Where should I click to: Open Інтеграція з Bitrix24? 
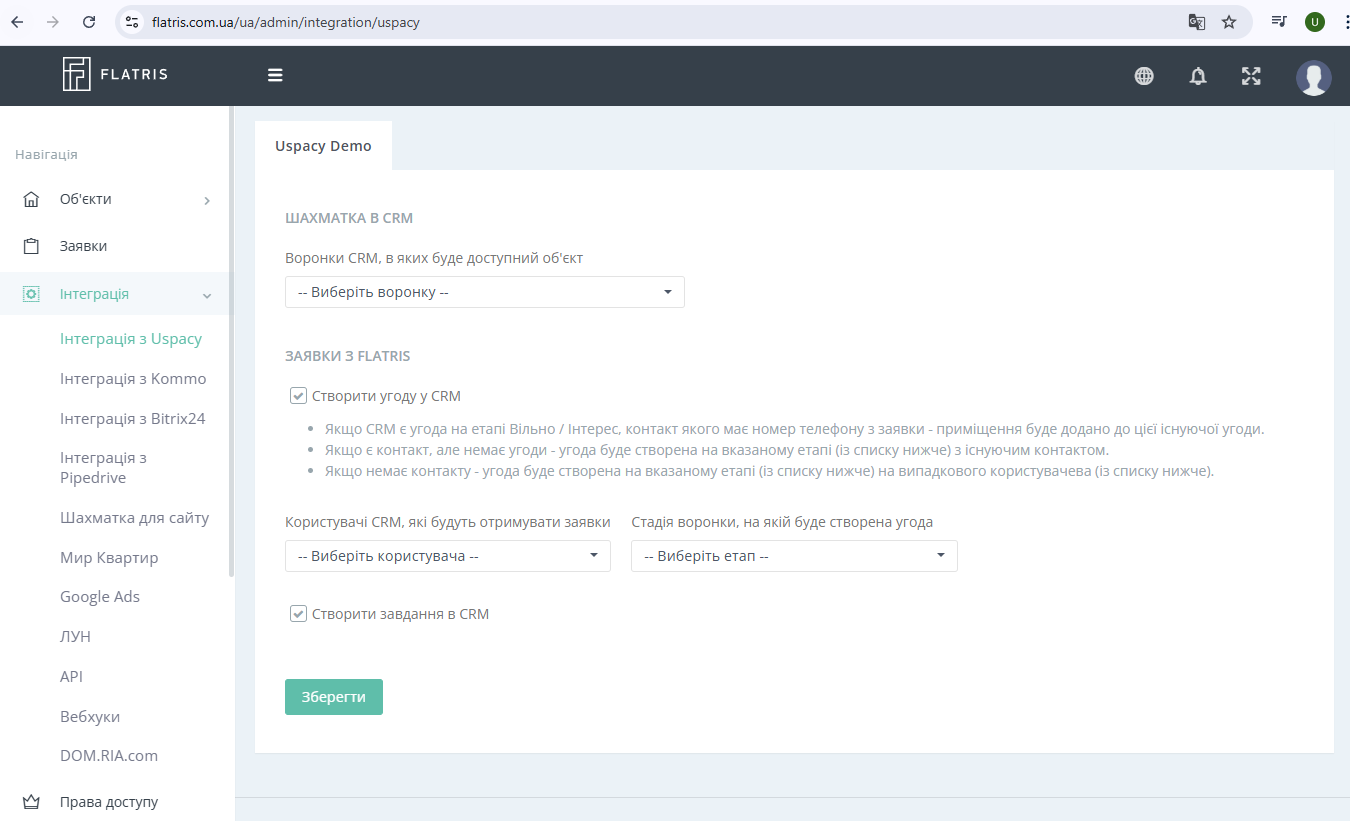pos(133,419)
